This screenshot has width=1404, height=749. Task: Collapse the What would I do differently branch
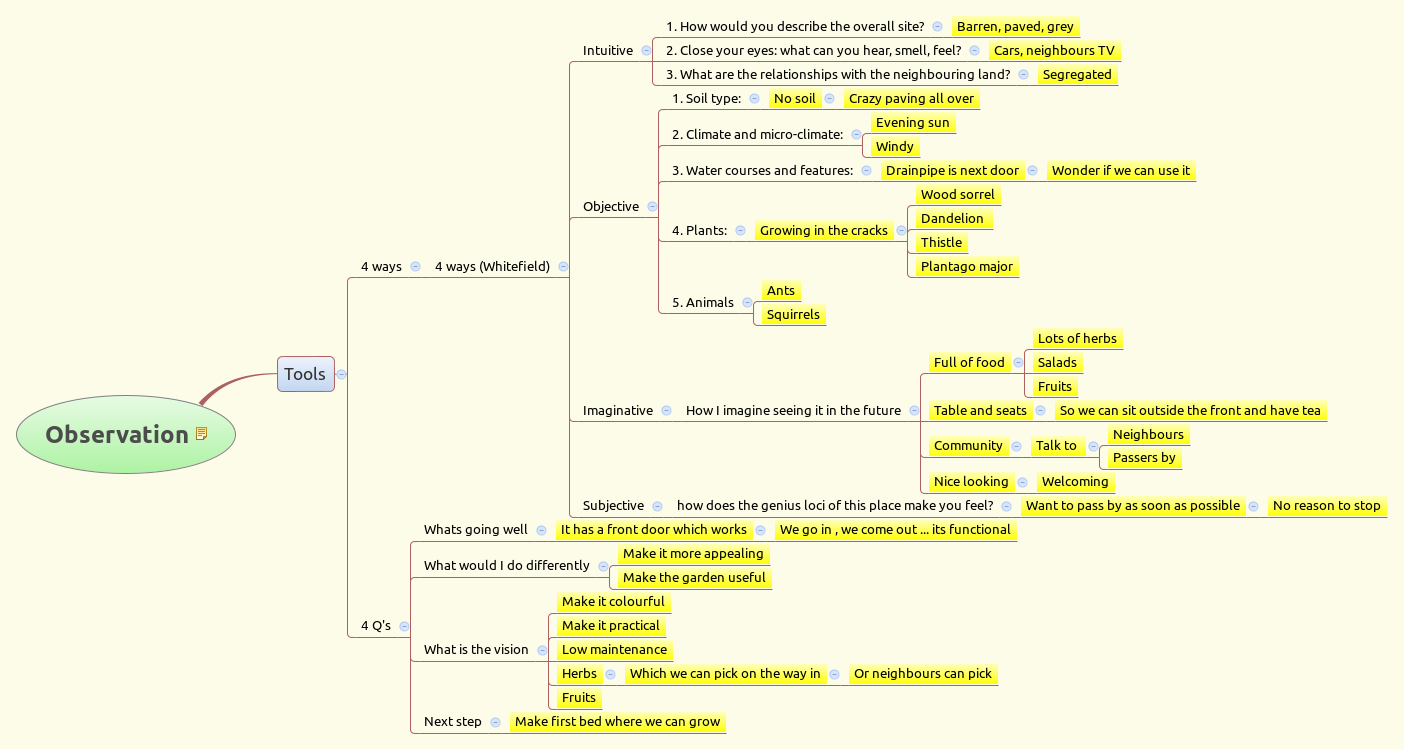(603, 566)
